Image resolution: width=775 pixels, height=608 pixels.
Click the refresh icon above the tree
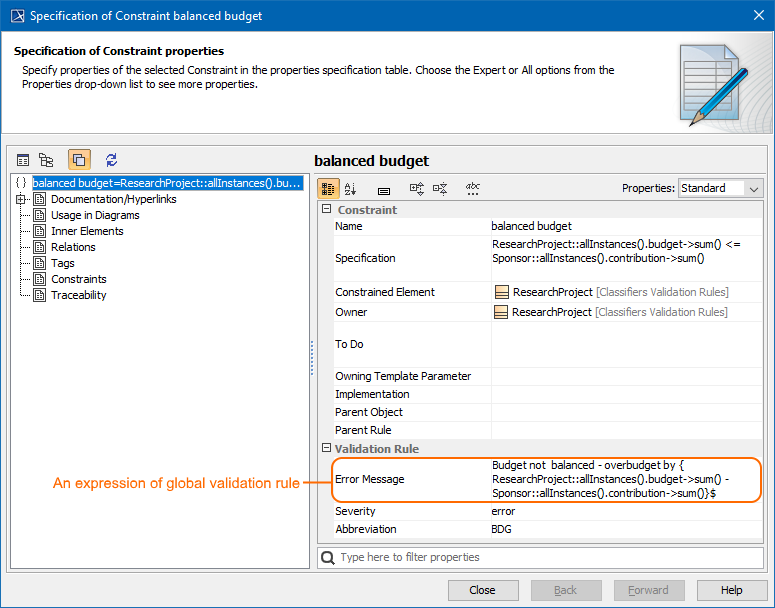[111, 160]
